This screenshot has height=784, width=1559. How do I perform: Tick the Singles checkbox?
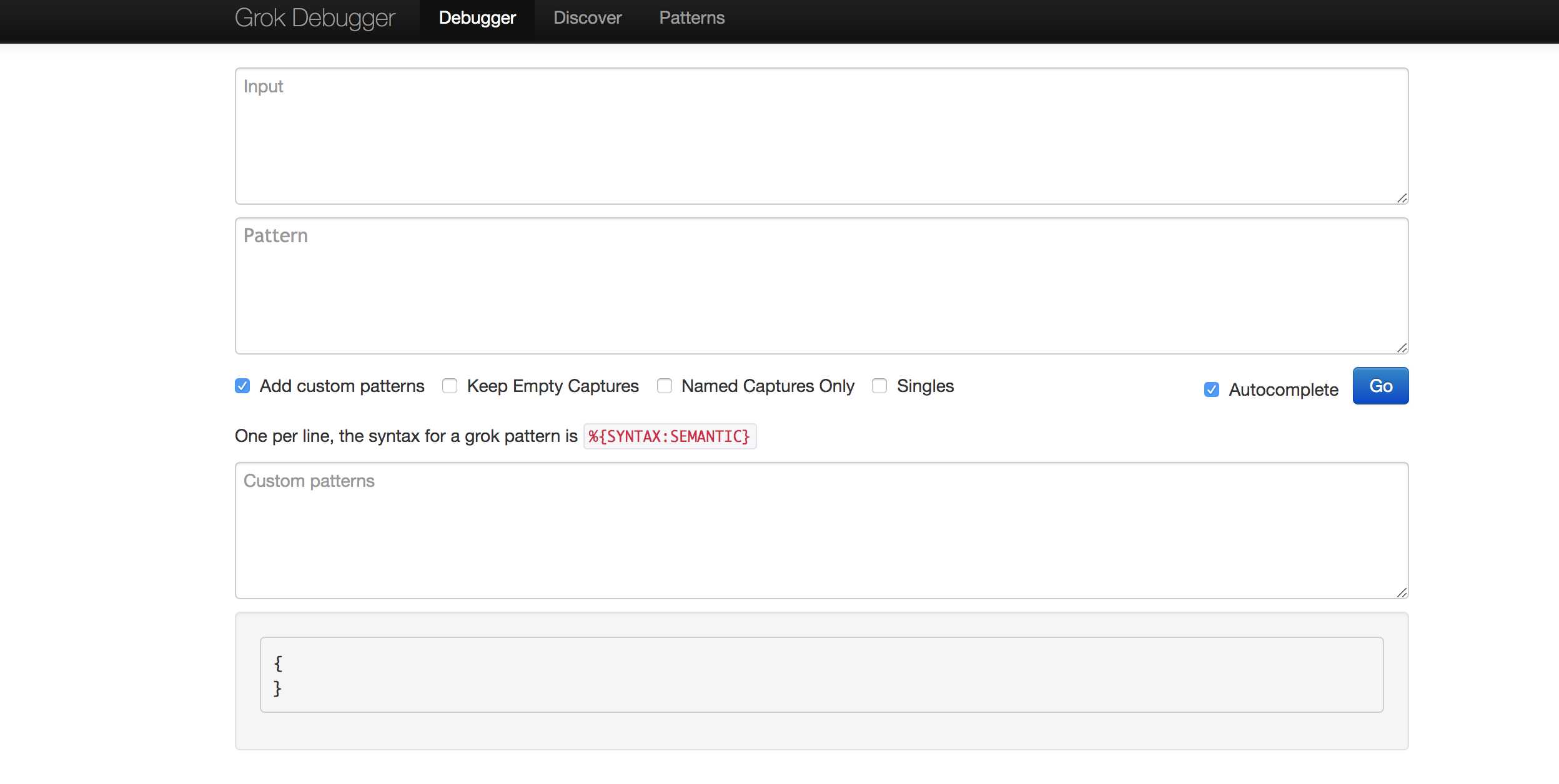tap(879, 386)
